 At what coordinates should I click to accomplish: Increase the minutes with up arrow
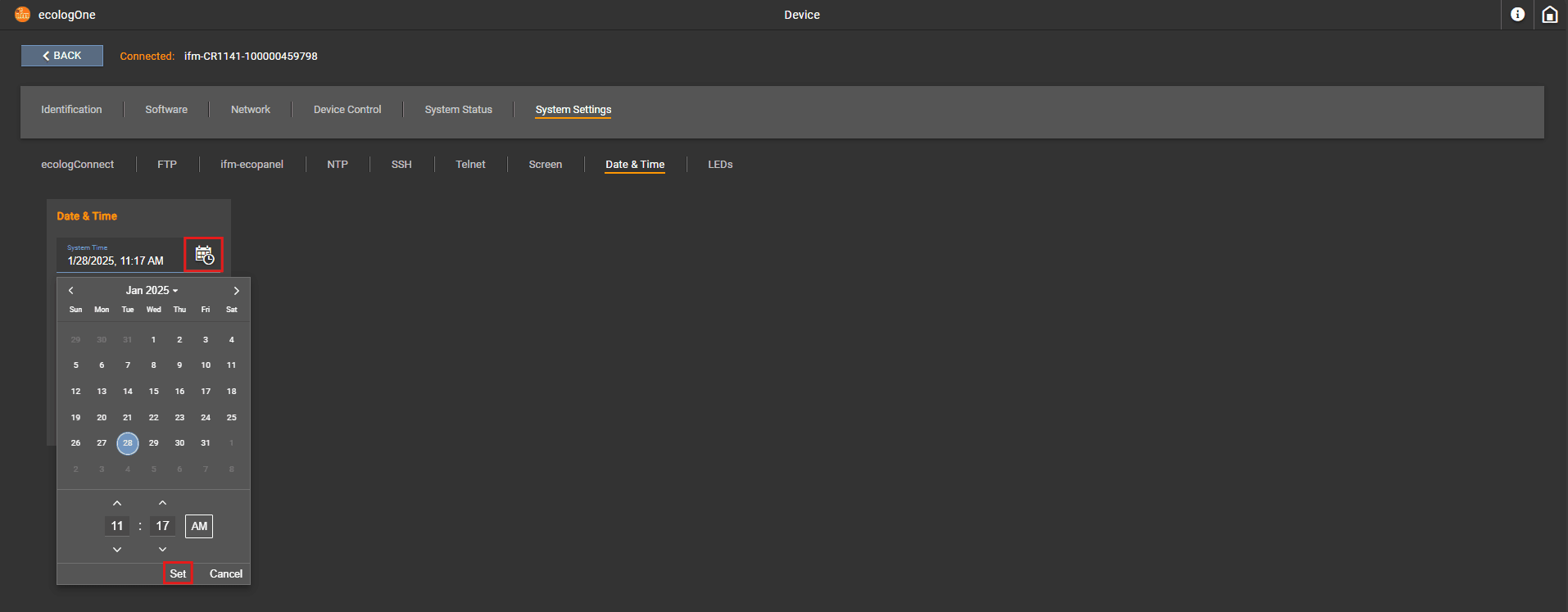pyautogui.click(x=162, y=503)
